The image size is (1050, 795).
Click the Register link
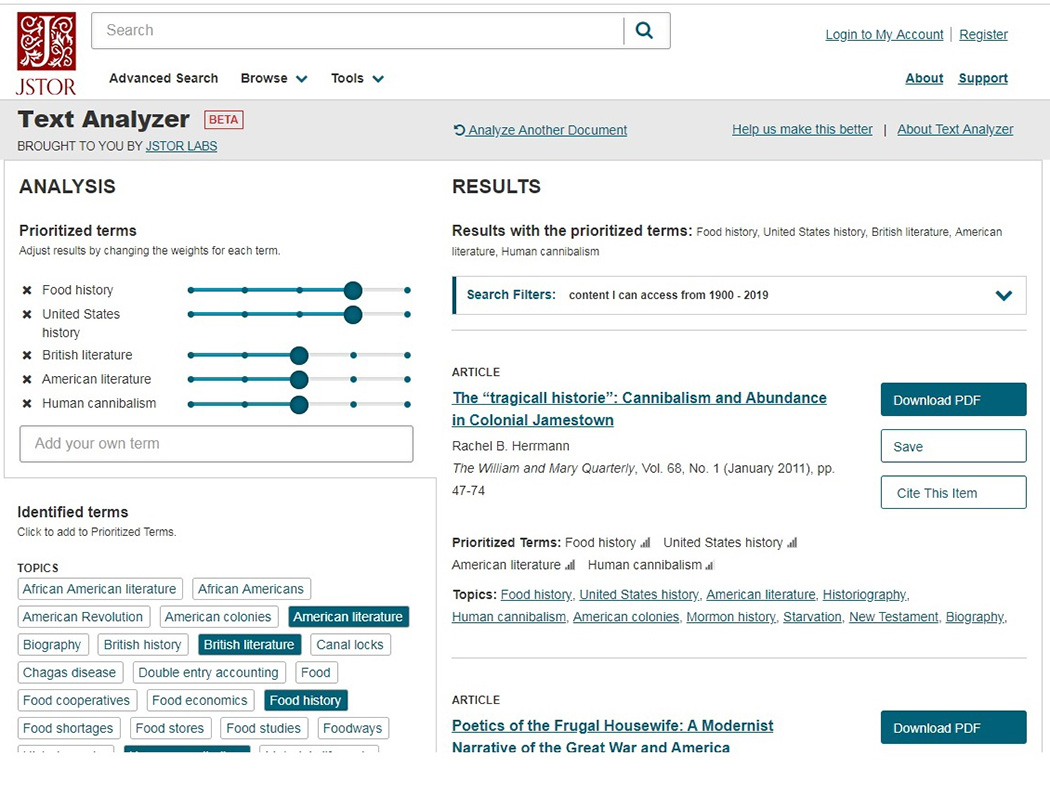click(x=983, y=34)
